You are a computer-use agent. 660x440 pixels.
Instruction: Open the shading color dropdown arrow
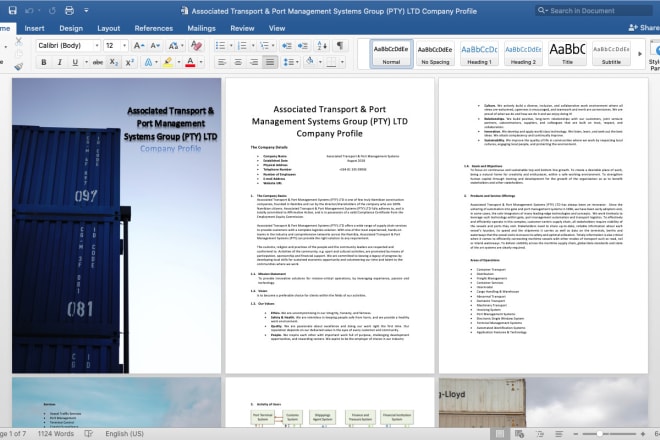click(320, 62)
